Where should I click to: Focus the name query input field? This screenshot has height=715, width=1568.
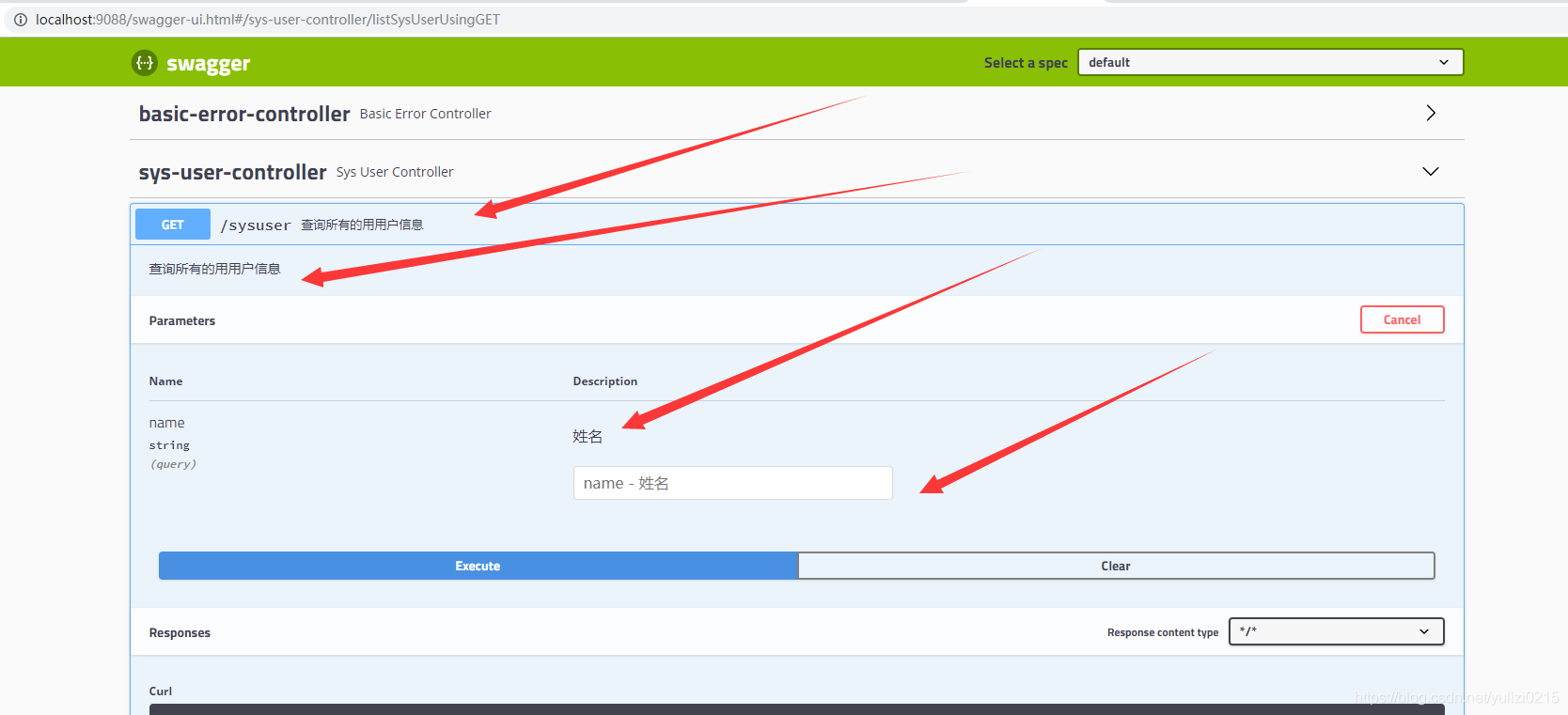point(732,483)
